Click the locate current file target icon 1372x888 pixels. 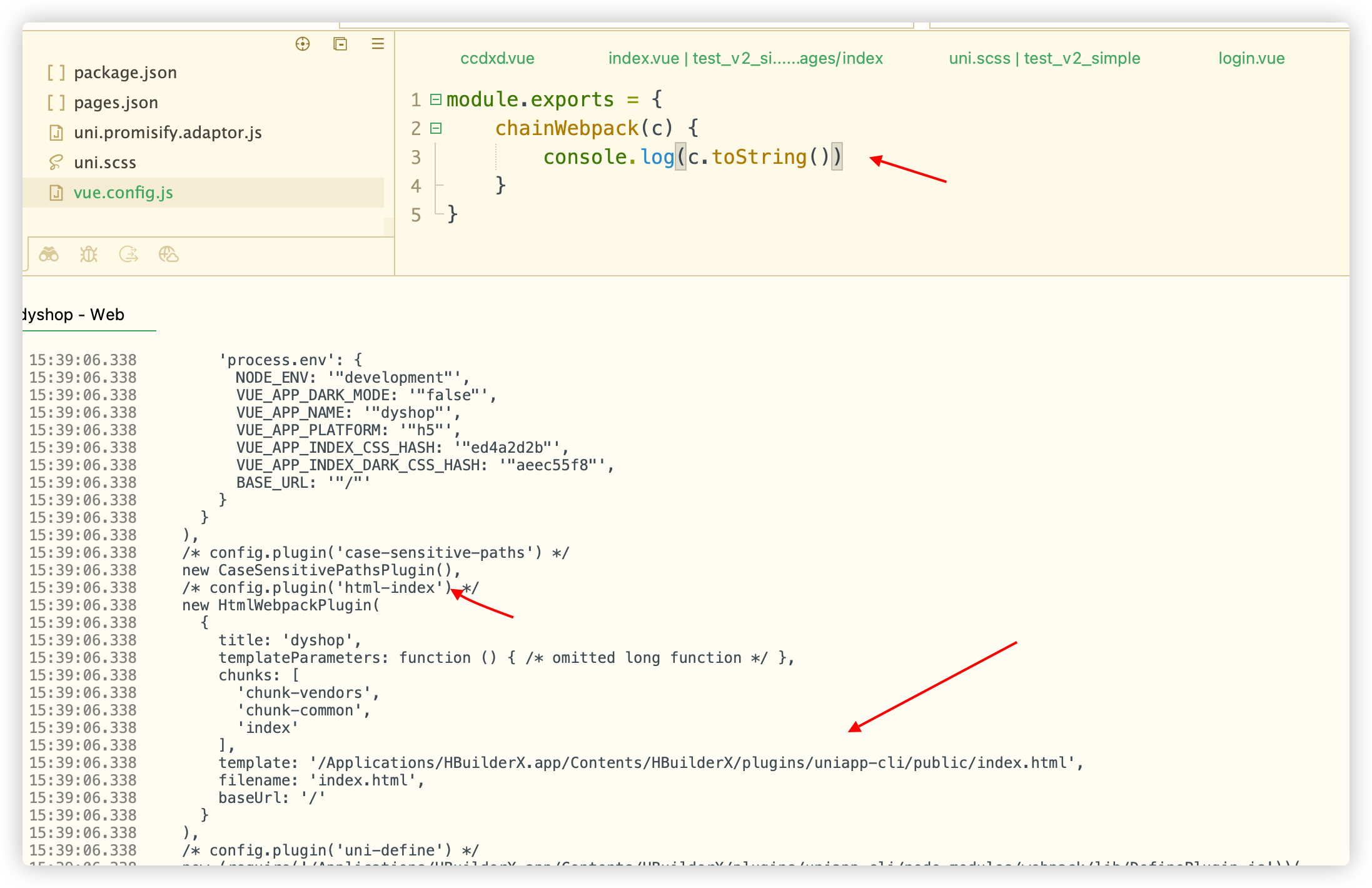303,44
